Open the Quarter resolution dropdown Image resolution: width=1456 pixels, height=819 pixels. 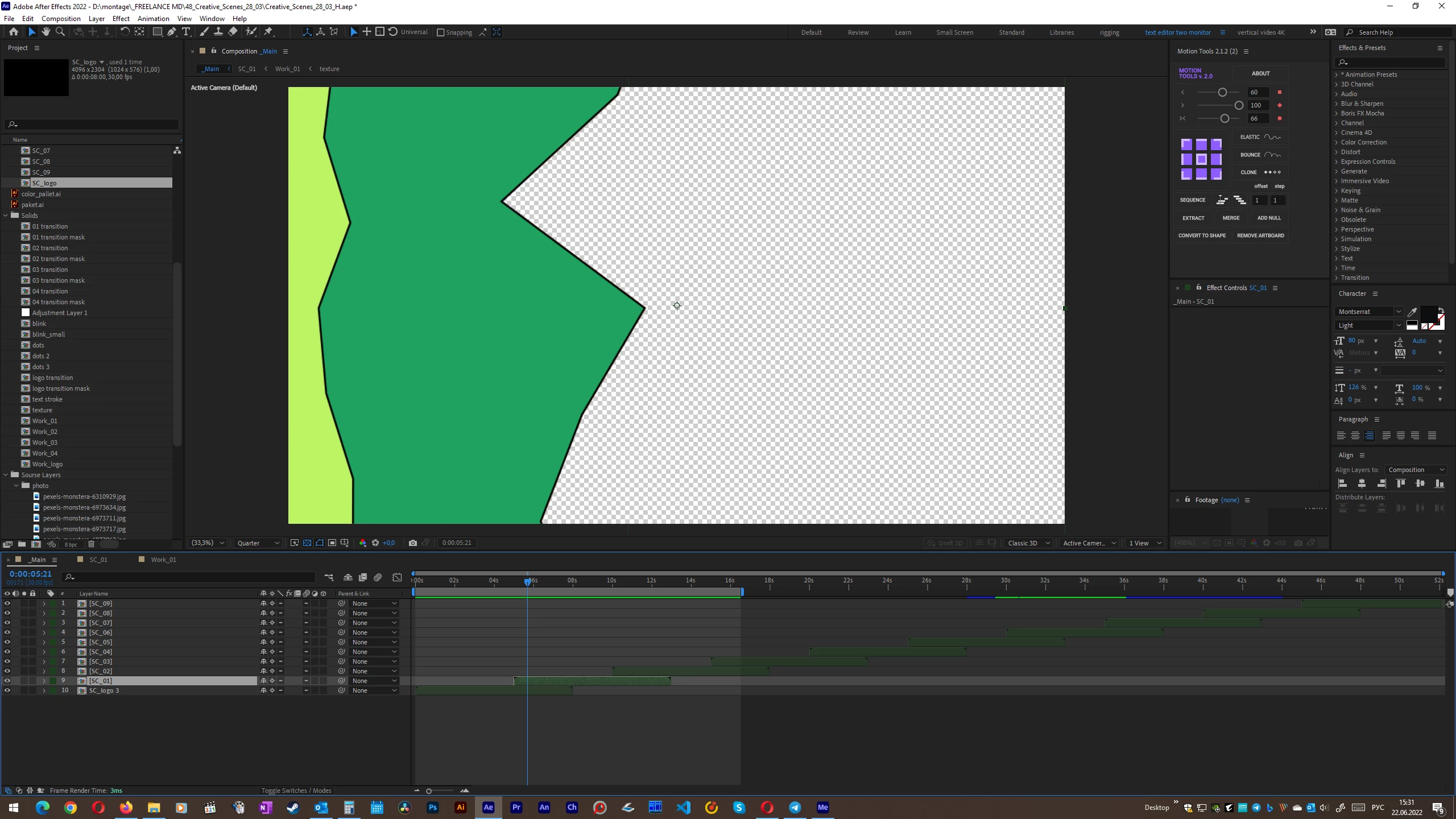tap(258, 543)
